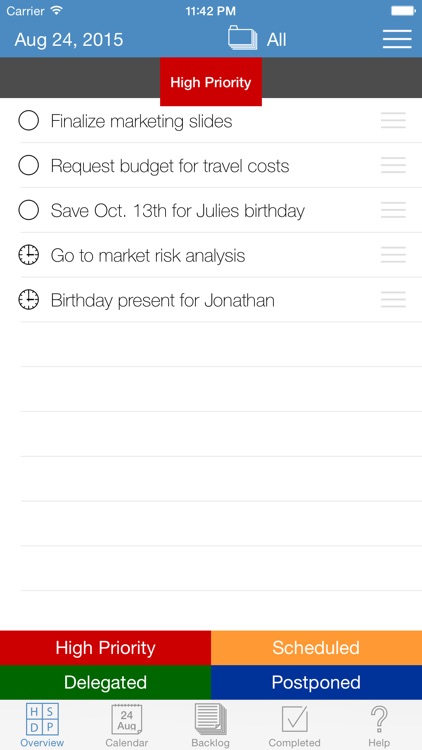This screenshot has width=422, height=750.
Task: Open the hamburger menu in header
Action: (397, 39)
